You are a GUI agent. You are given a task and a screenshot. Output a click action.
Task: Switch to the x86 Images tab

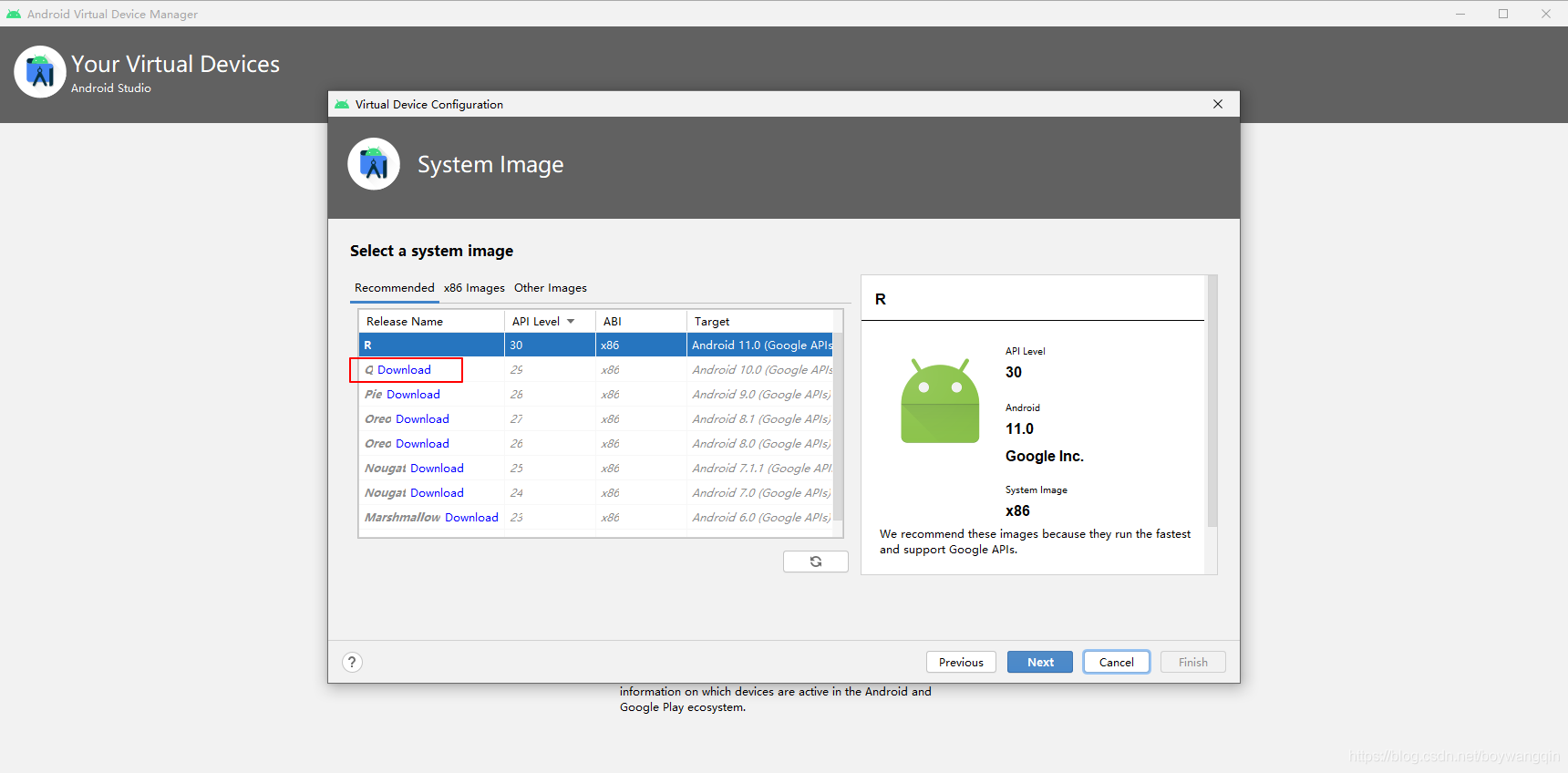[474, 288]
